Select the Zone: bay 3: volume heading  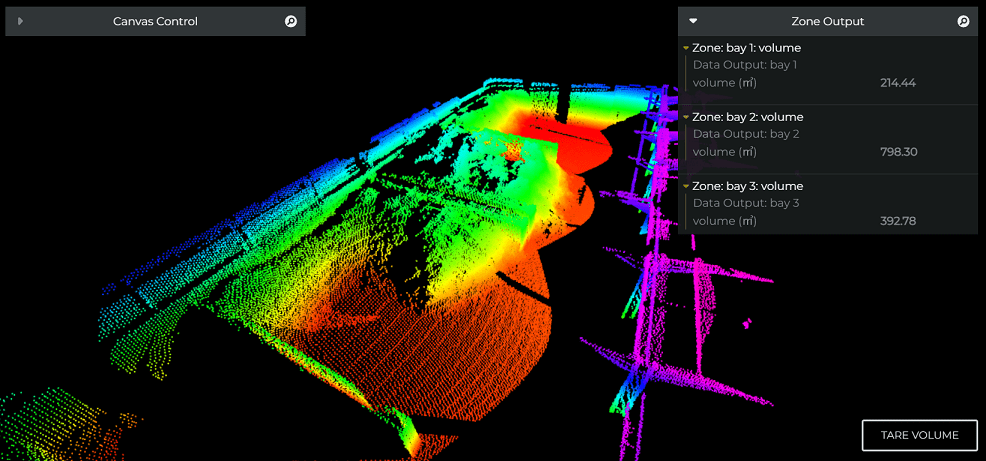[x=747, y=187]
